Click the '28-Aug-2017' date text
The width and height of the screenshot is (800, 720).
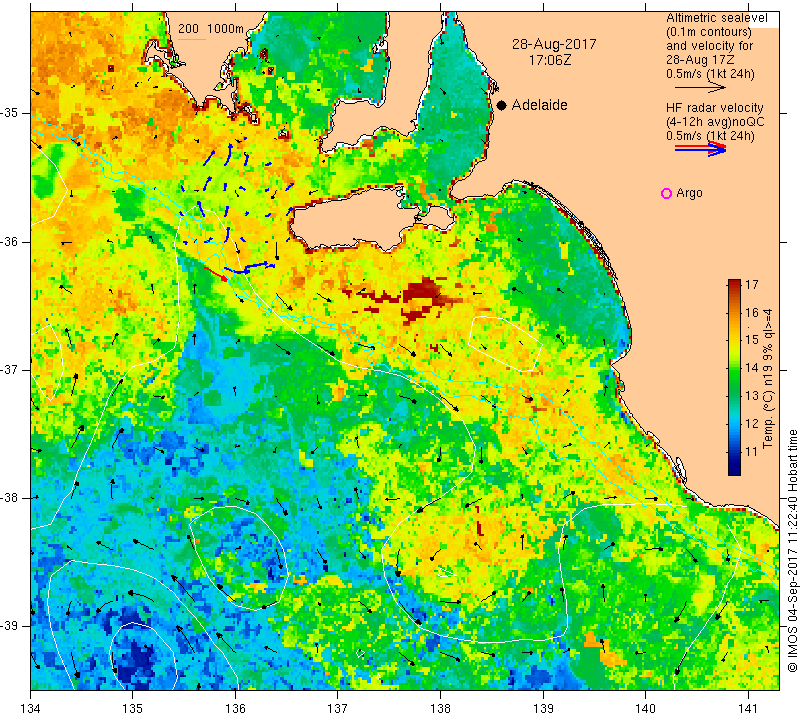554,44
